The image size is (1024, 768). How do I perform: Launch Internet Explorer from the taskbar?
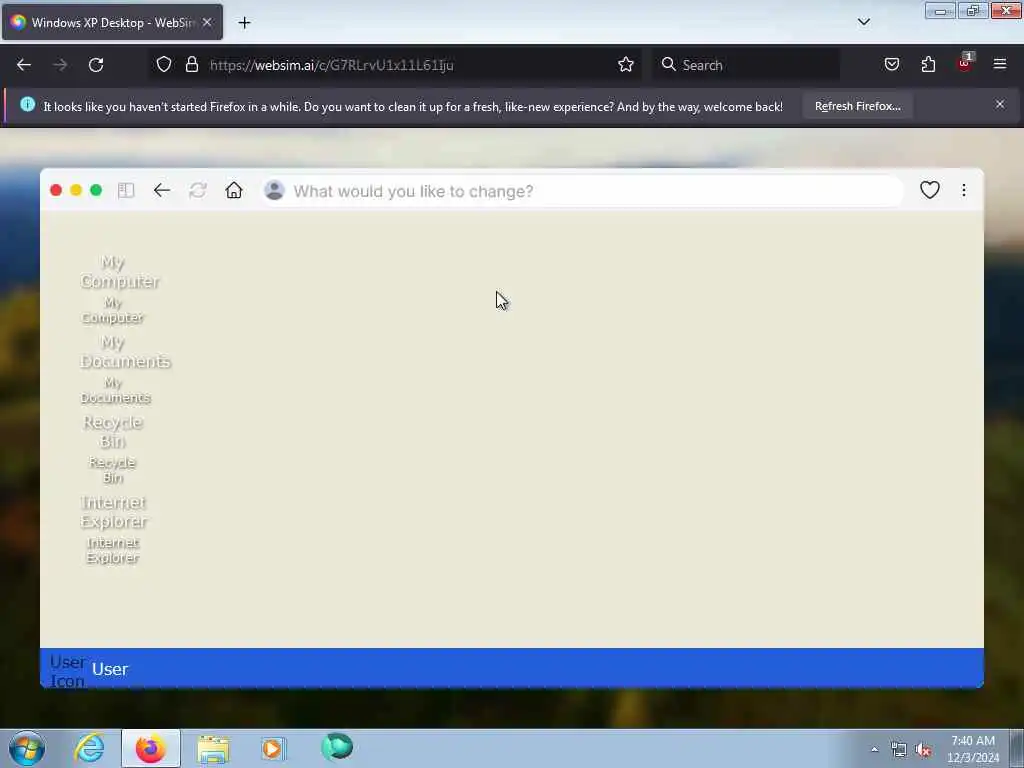pos(89,748)
